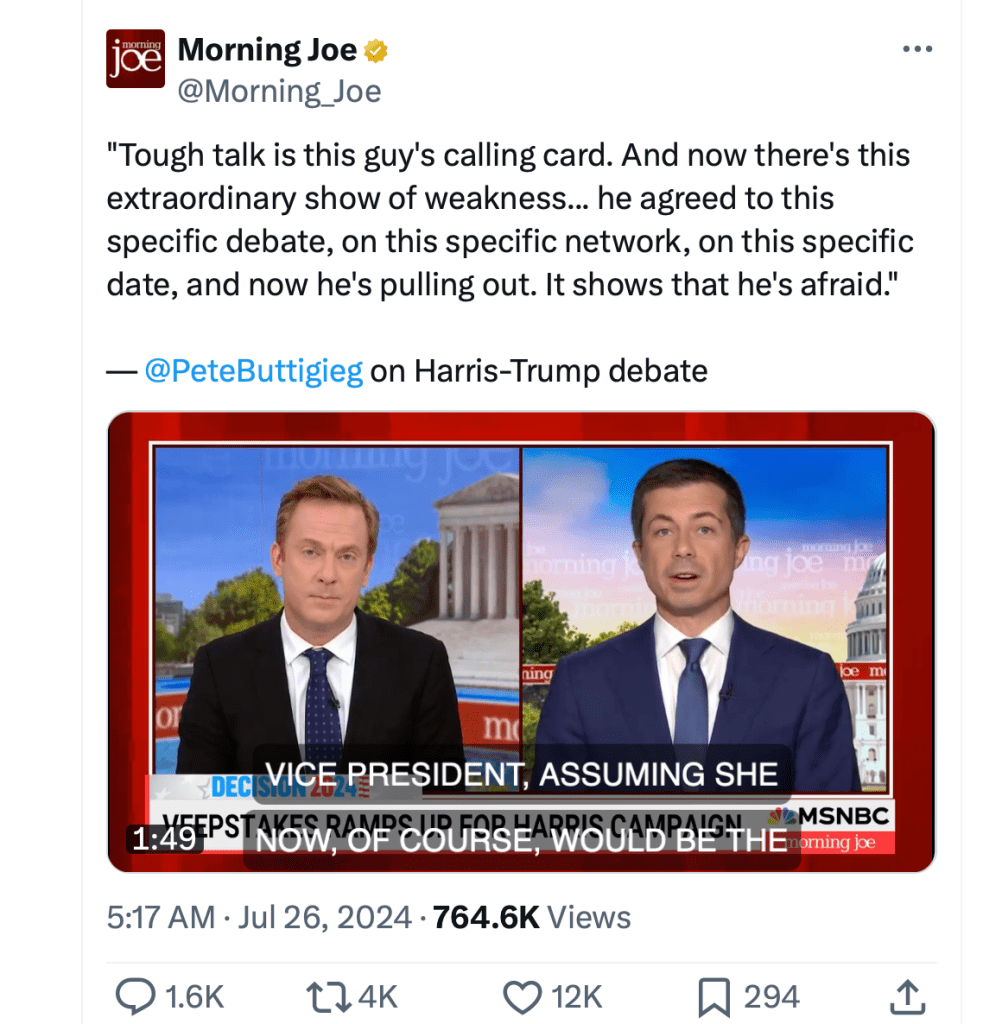The image size is (1002, 1024).
Task: Toggle the like heart icon
Action: [x=521, y=996]
